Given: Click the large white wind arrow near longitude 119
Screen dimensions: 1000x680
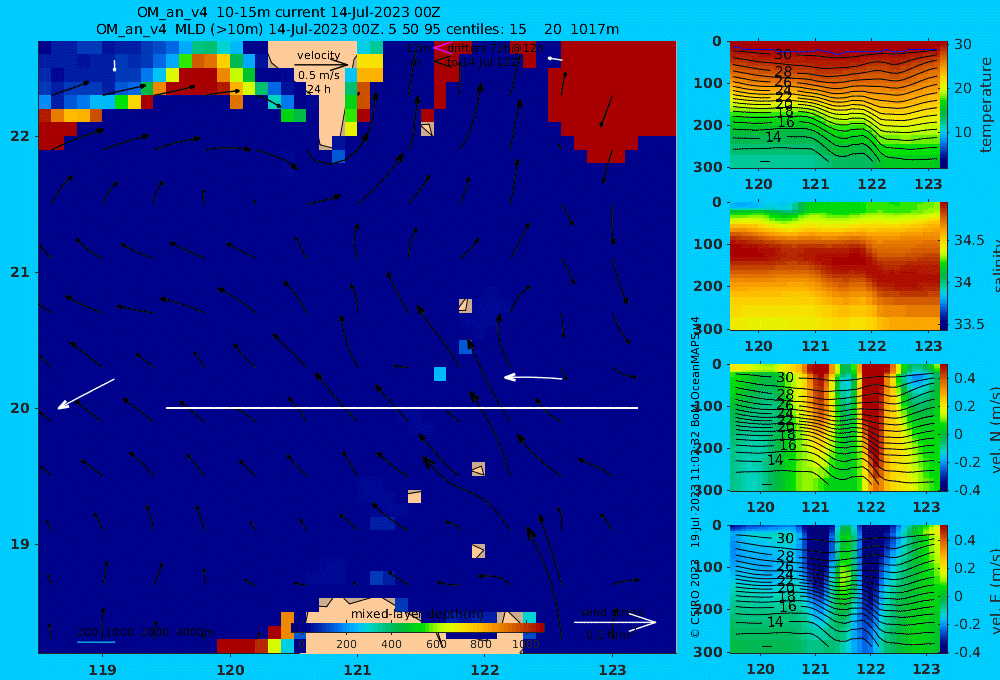Looking at the screenshot, I should (x=86, y=394).
